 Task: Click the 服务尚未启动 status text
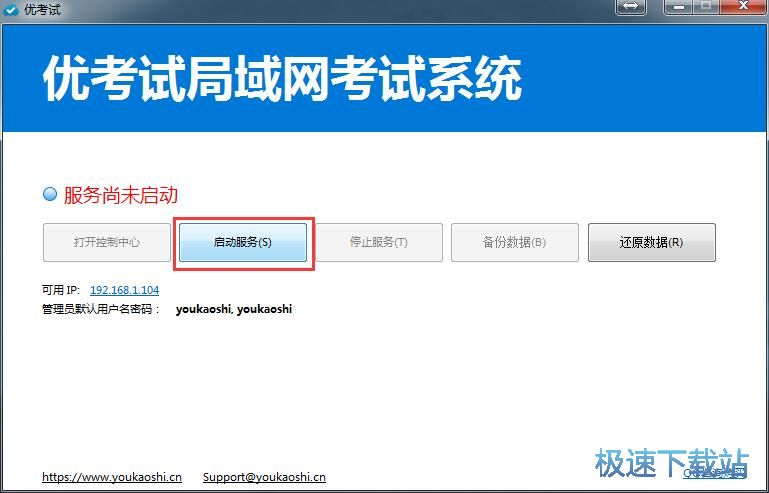click(x=121, y=195)
